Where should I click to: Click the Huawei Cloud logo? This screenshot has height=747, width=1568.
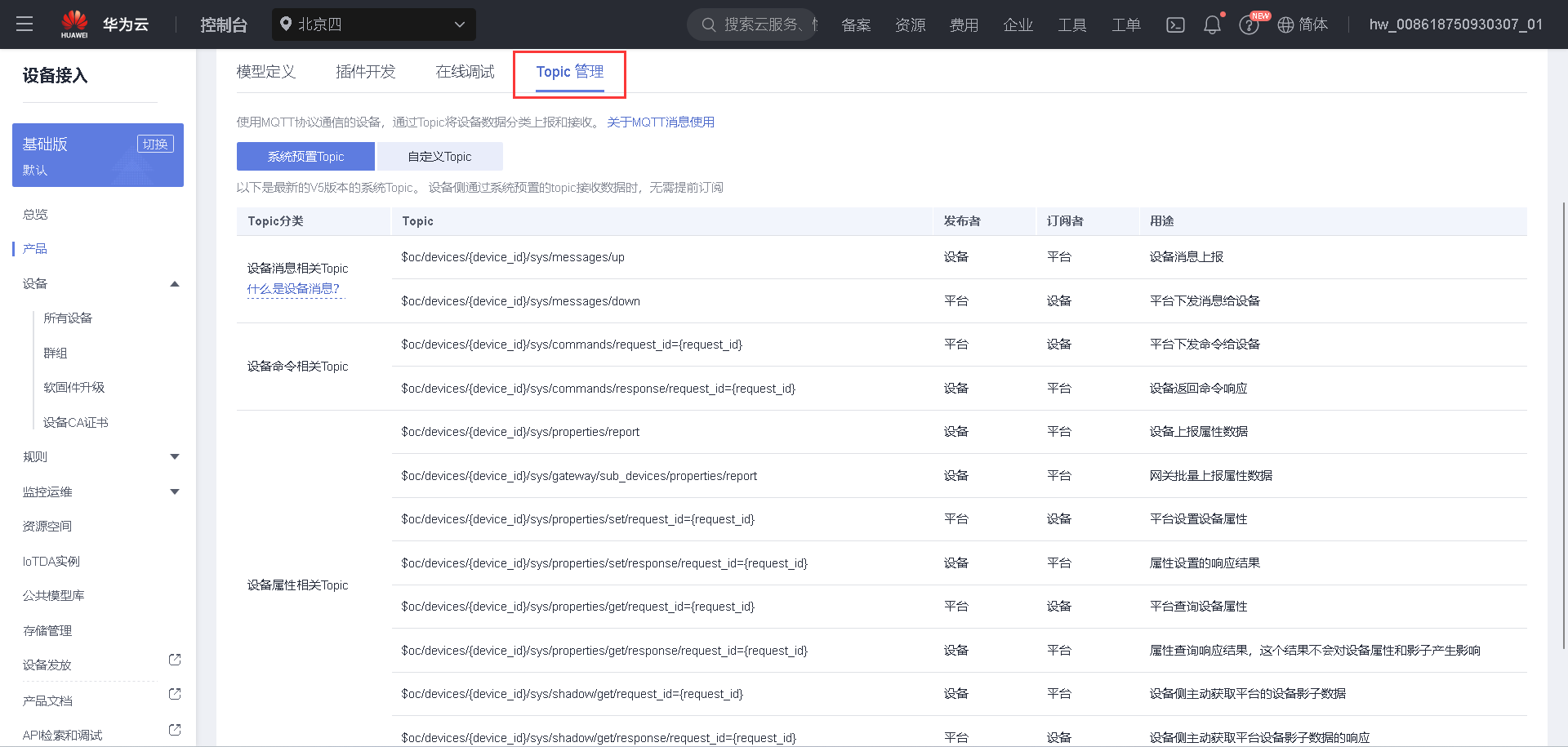105,24
